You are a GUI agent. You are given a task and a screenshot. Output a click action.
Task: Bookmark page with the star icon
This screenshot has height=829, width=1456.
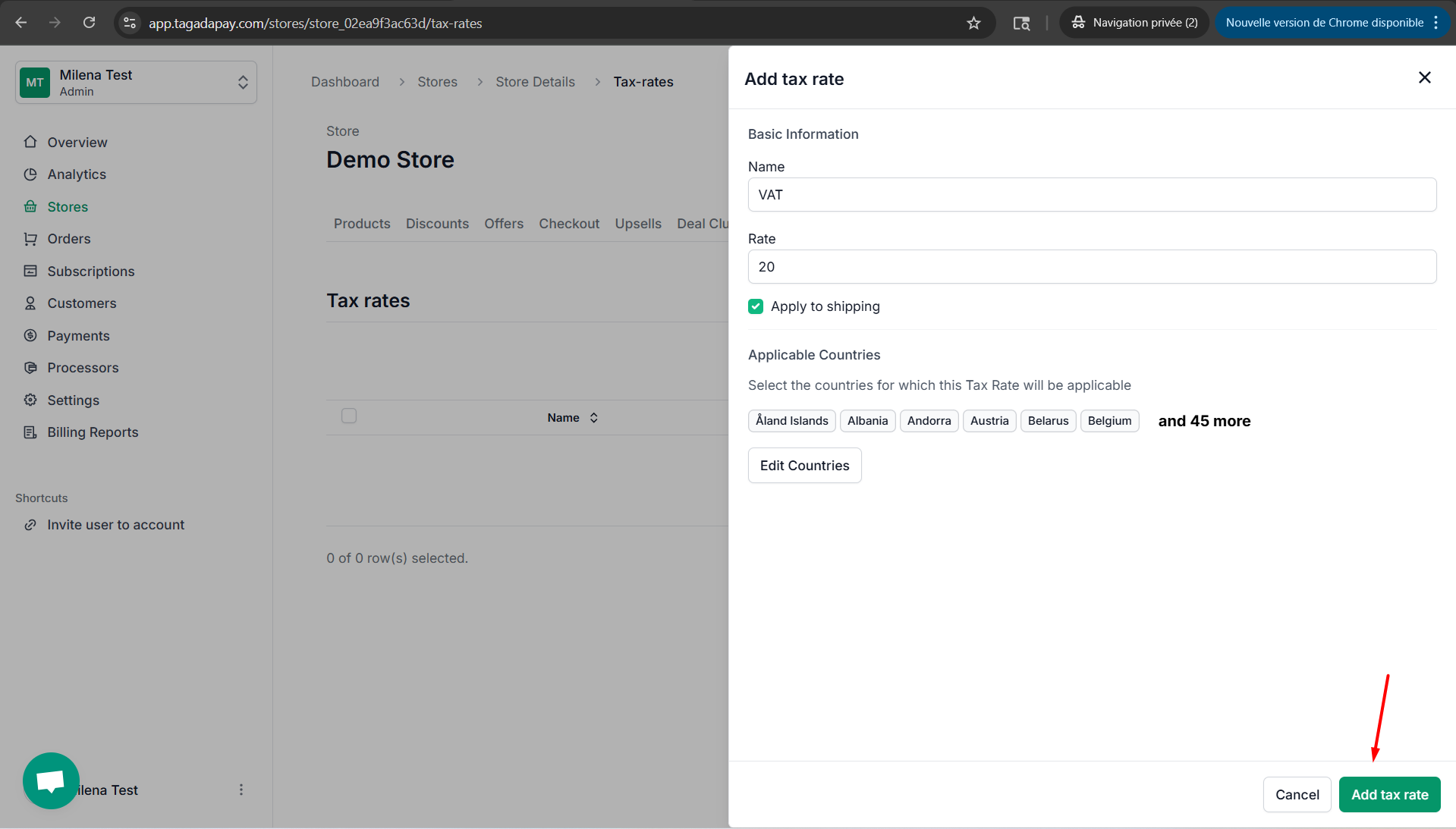(x=973, y=23)
